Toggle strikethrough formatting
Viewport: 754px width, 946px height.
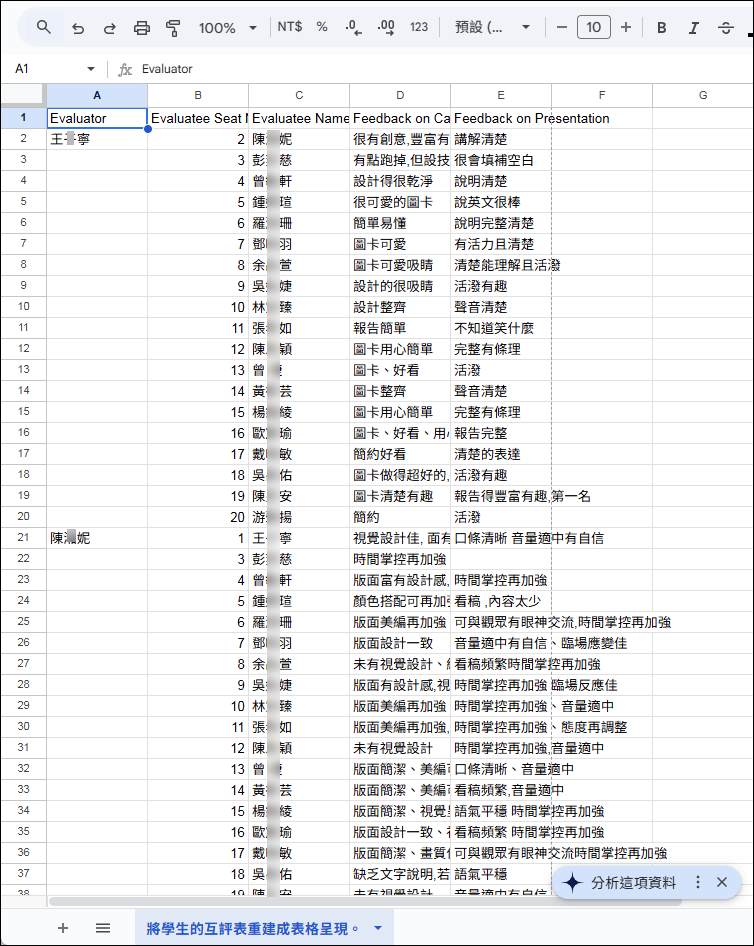pos(726,27)
